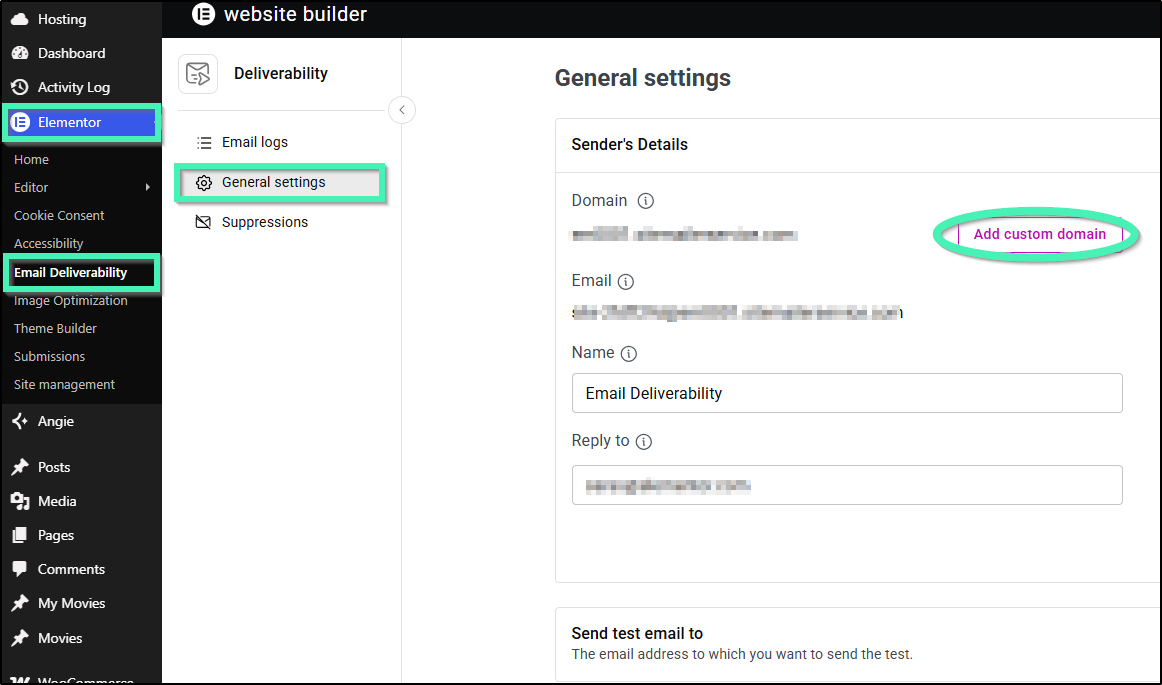Image resolution: width=1162 pixels, height=685 pixels.
Task: Click the Email logs list icon
Action: click(204, 142)
